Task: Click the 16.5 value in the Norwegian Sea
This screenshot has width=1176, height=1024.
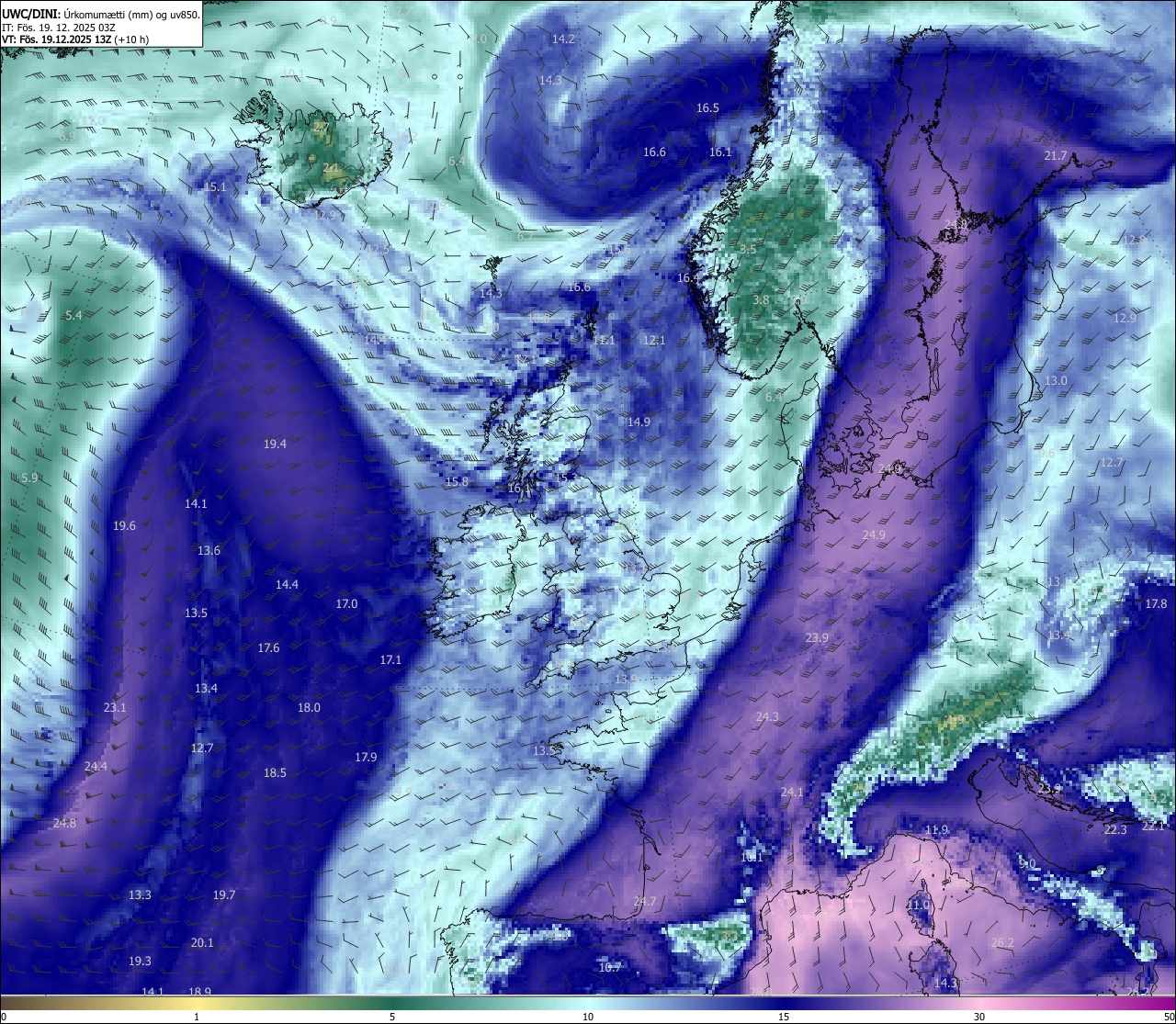Action: pos(707,107)
